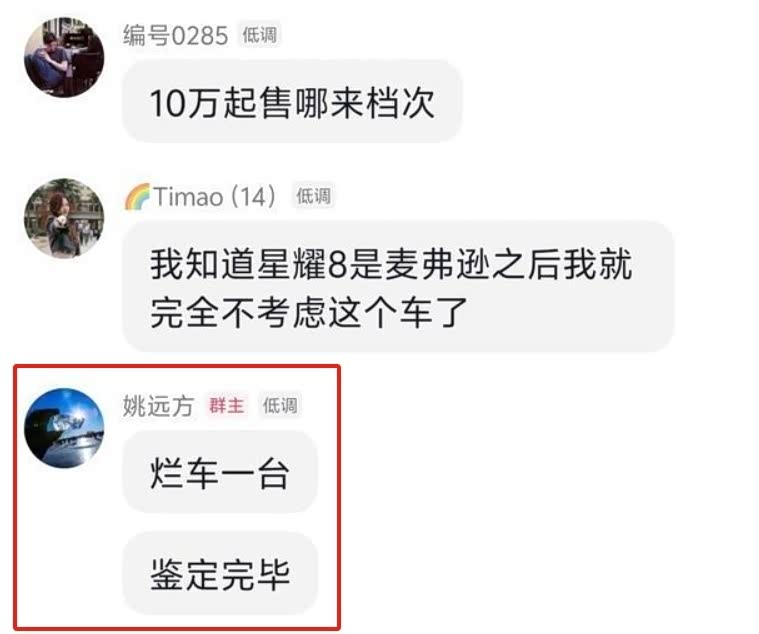Select the message bubble 10万起售哪来档次

(292, 102)
